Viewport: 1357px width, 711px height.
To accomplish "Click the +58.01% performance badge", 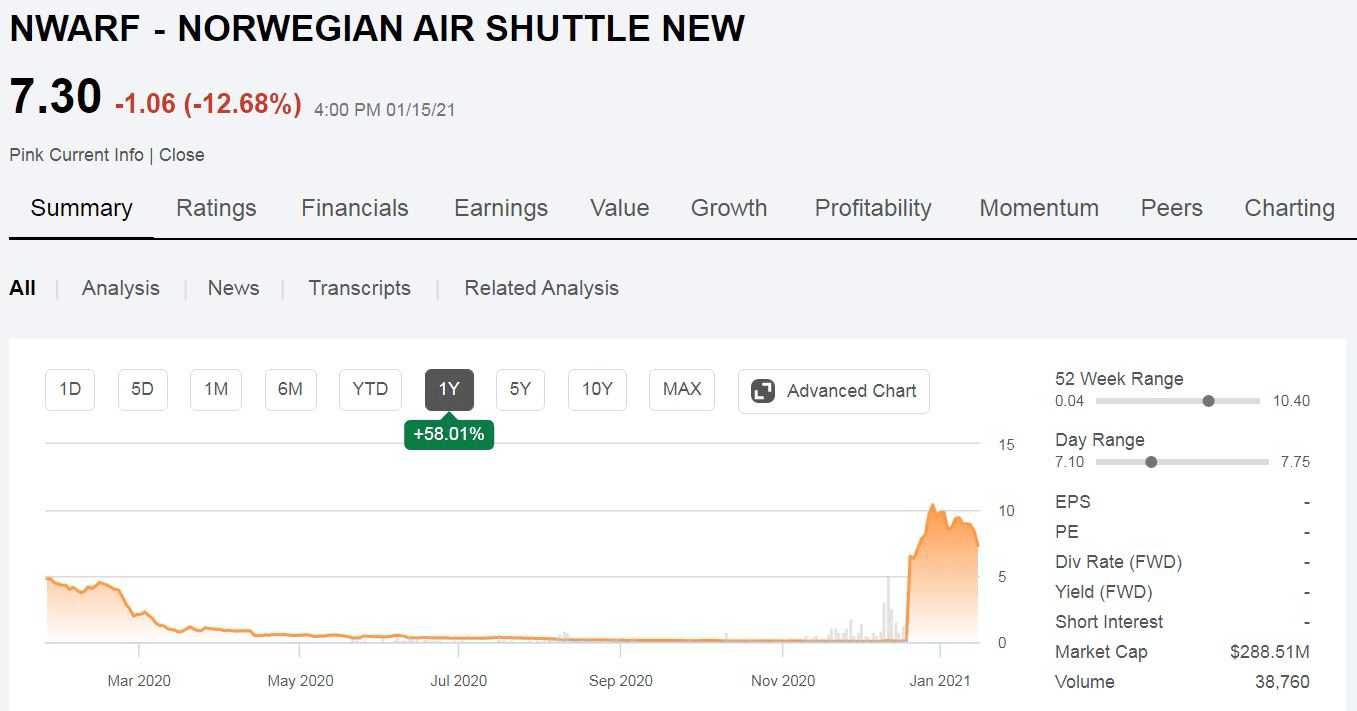I will point(449,434).
